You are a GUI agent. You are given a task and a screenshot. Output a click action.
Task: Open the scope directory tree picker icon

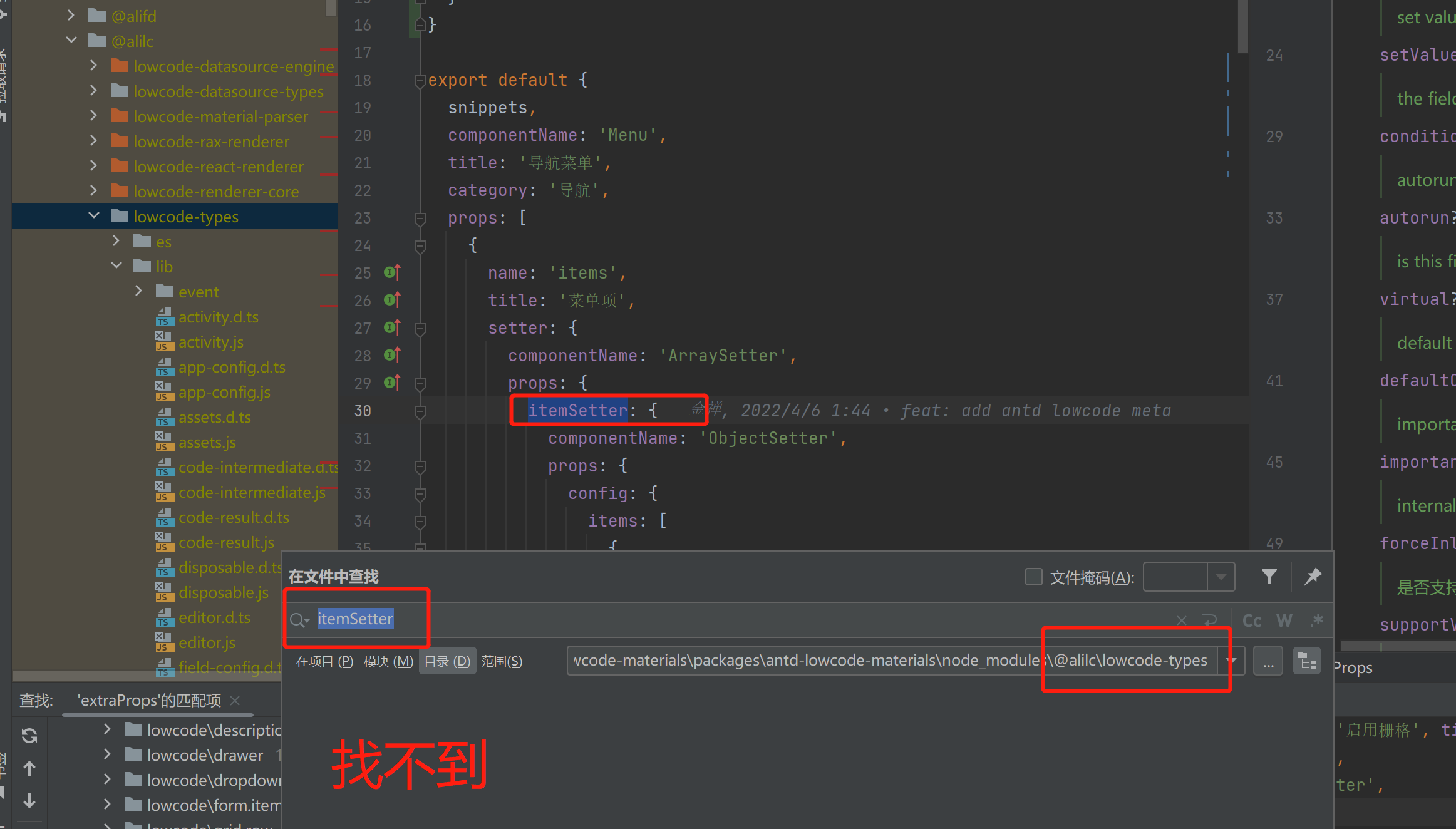1307,660
